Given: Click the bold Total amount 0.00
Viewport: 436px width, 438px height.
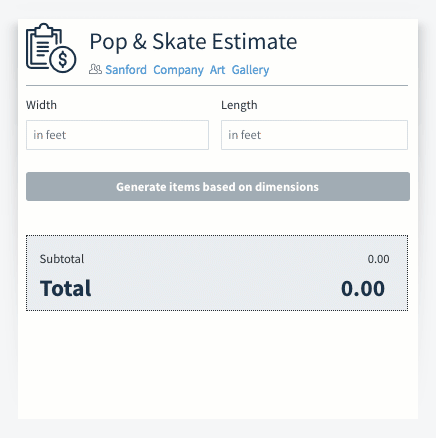Looking at the screenshot, I should coord(363,289).
